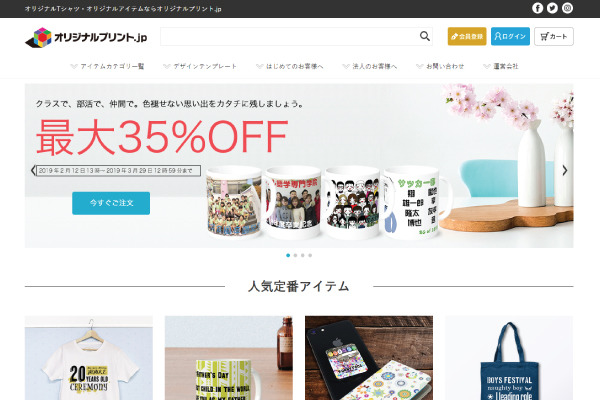Open the カート shopping cart button
Screen dimensions: 600x400
[554, 36]
